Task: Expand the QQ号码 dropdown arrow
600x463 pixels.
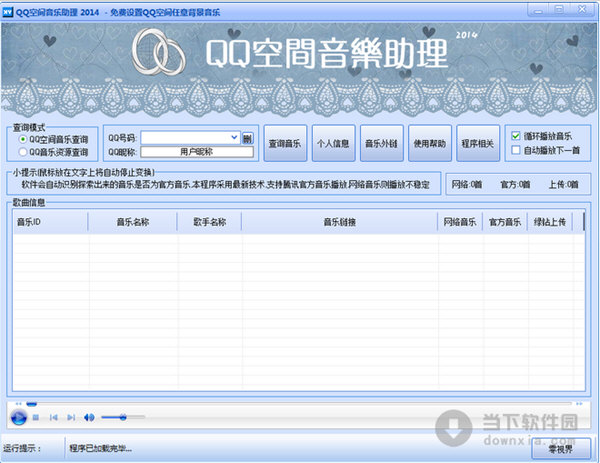Action: tap(234, 137)
